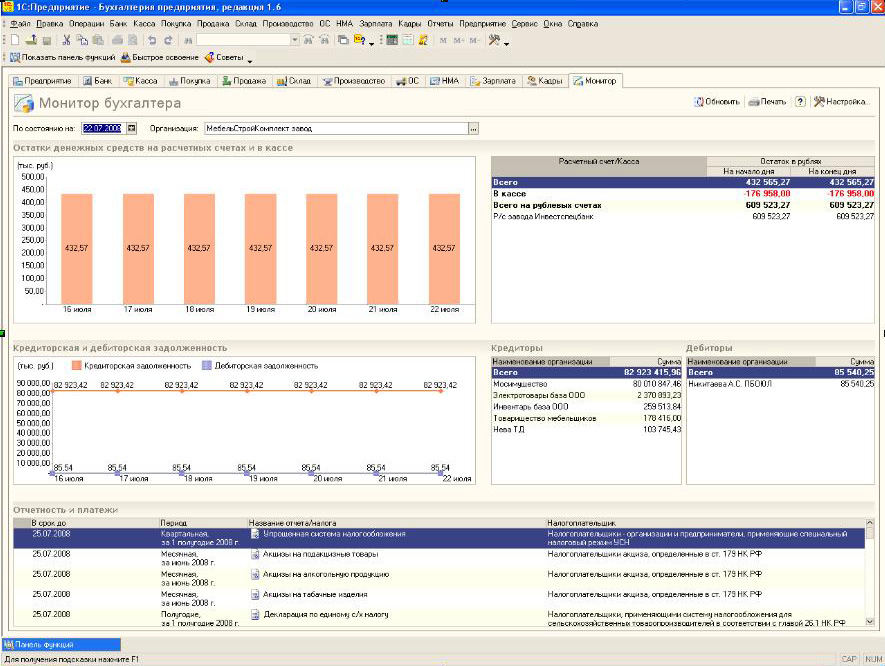885x666 pixels.
Task: Click the reports list scrollbar up arrow
Action: pyautogui.click(x=870, y=523)
